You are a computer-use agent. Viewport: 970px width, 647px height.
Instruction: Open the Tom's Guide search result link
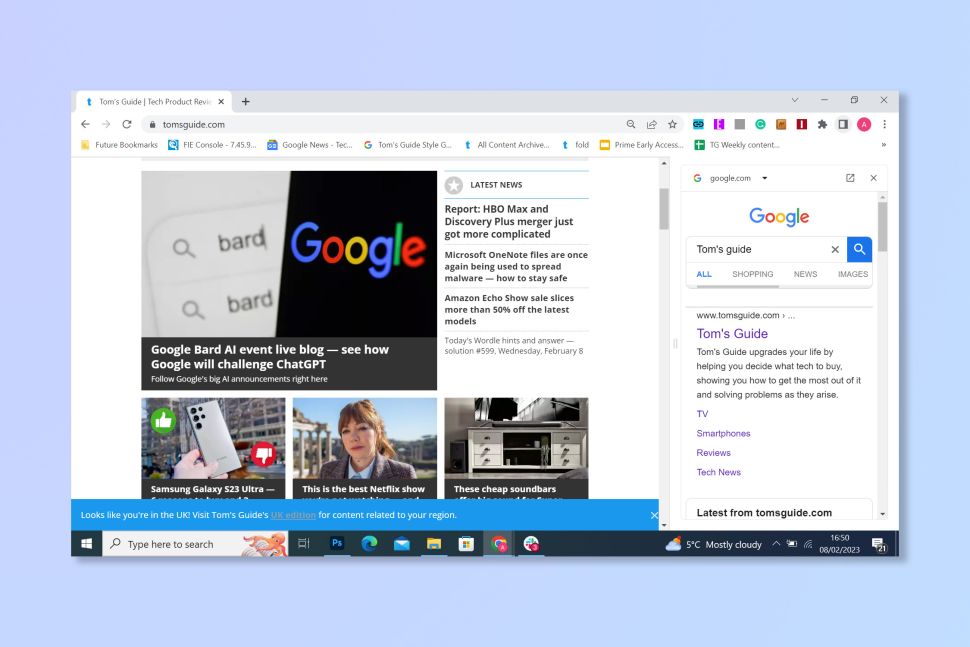pyautogui.click(x=732, y=333)
